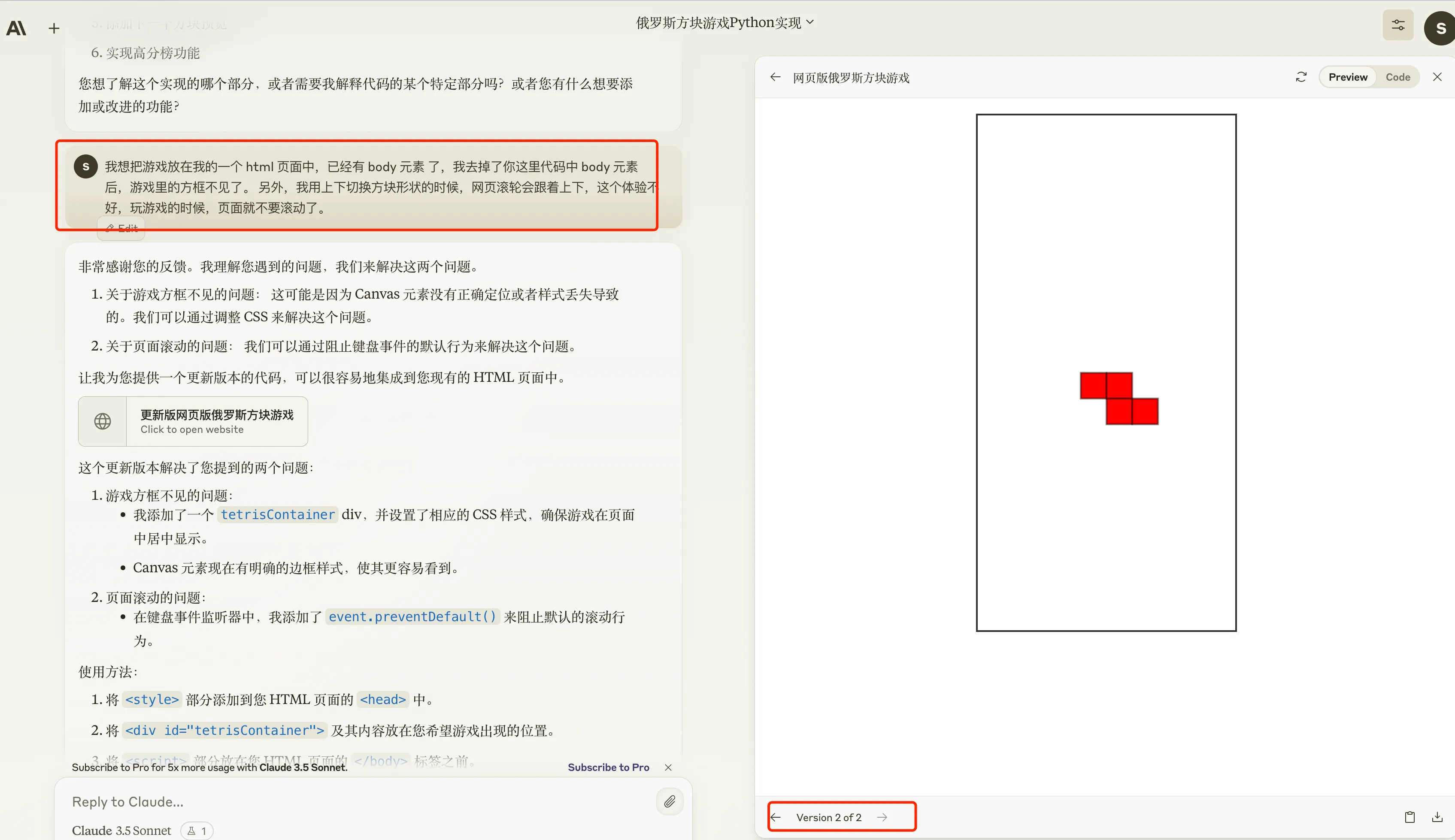Attach file with paperclip icon
This screenshot has height=840, width=1455.
point(670,801)
